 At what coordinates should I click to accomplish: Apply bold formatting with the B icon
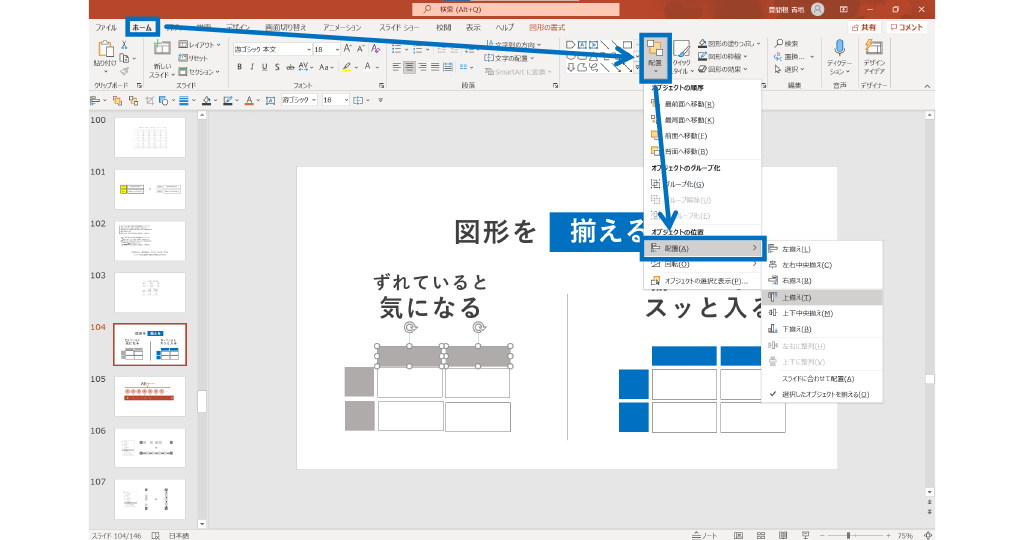(240, 67)
